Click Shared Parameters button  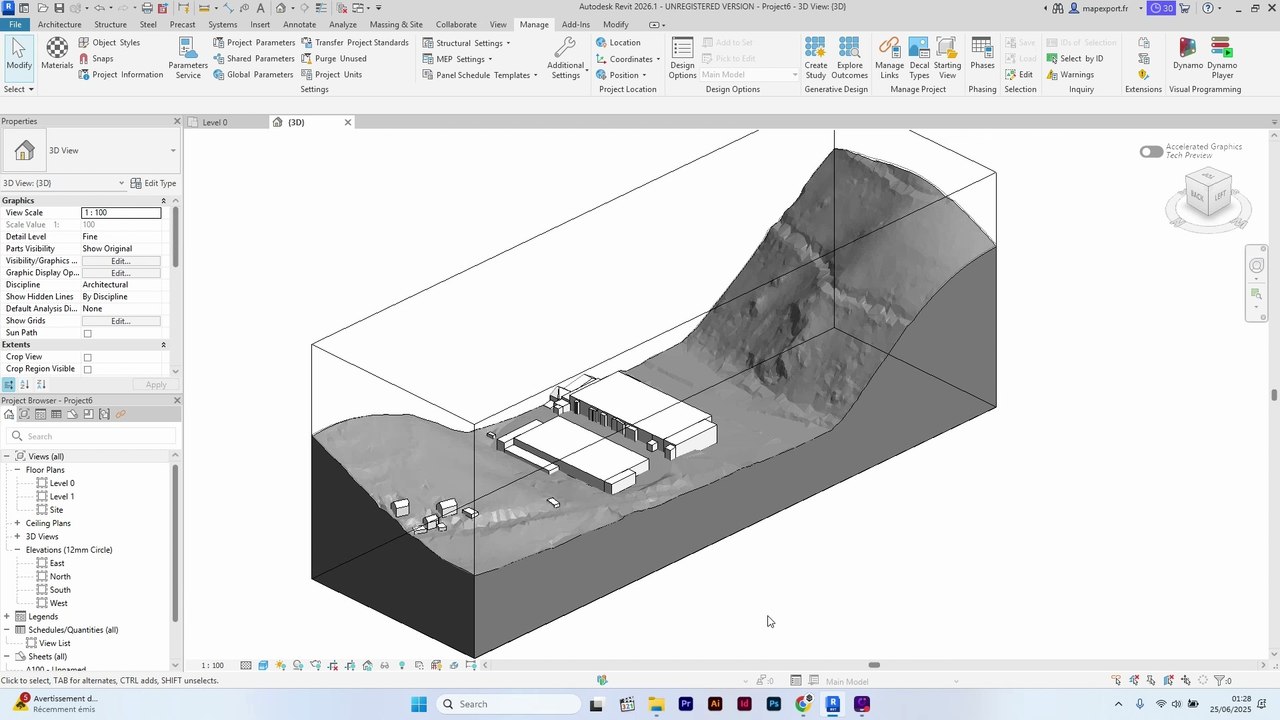(253, 59)
